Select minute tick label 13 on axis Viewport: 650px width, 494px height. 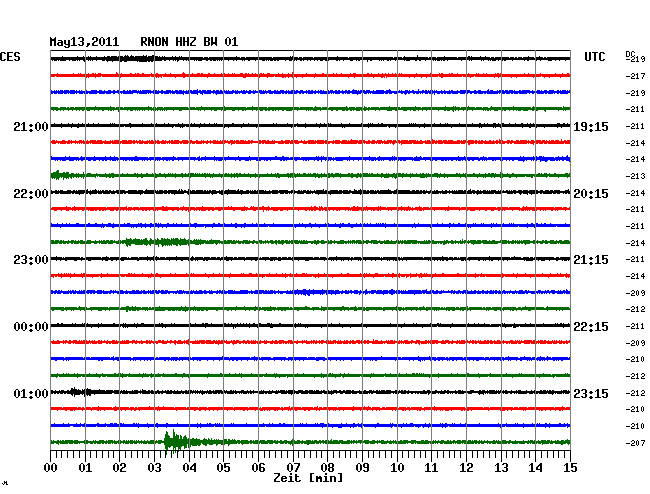tap(501, 467)
